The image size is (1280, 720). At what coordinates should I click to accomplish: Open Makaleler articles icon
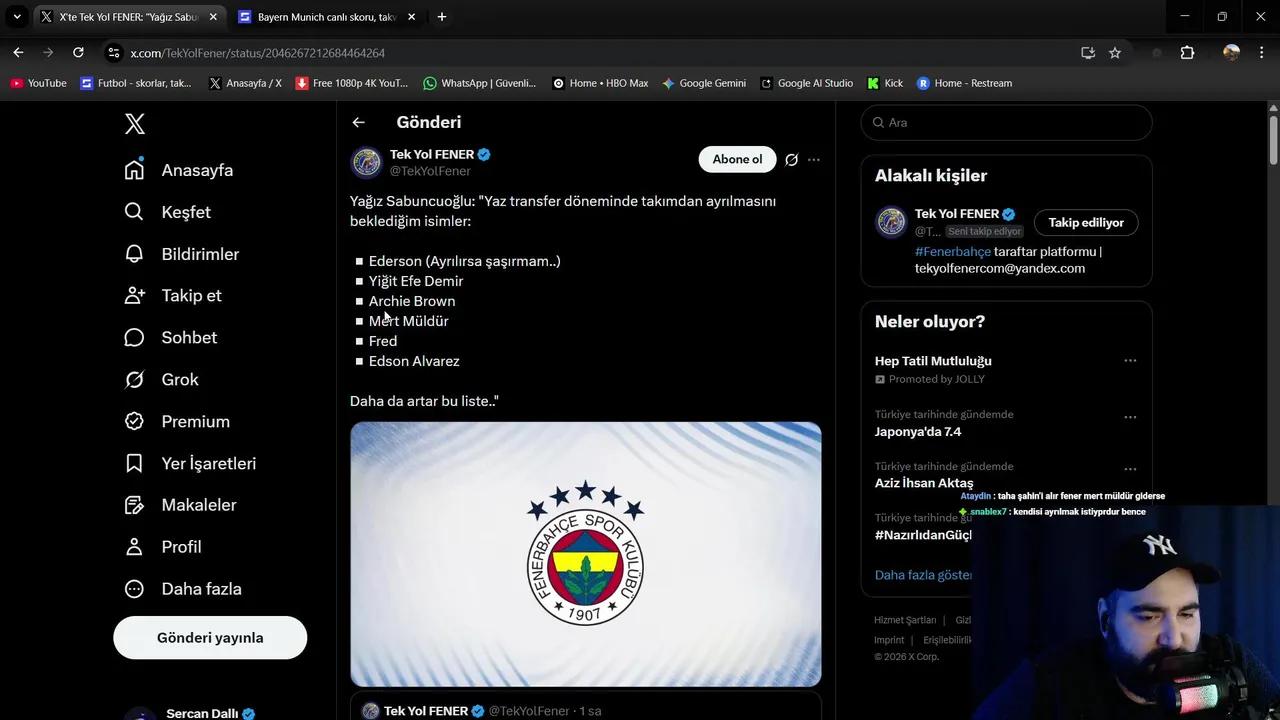(134, 506)
